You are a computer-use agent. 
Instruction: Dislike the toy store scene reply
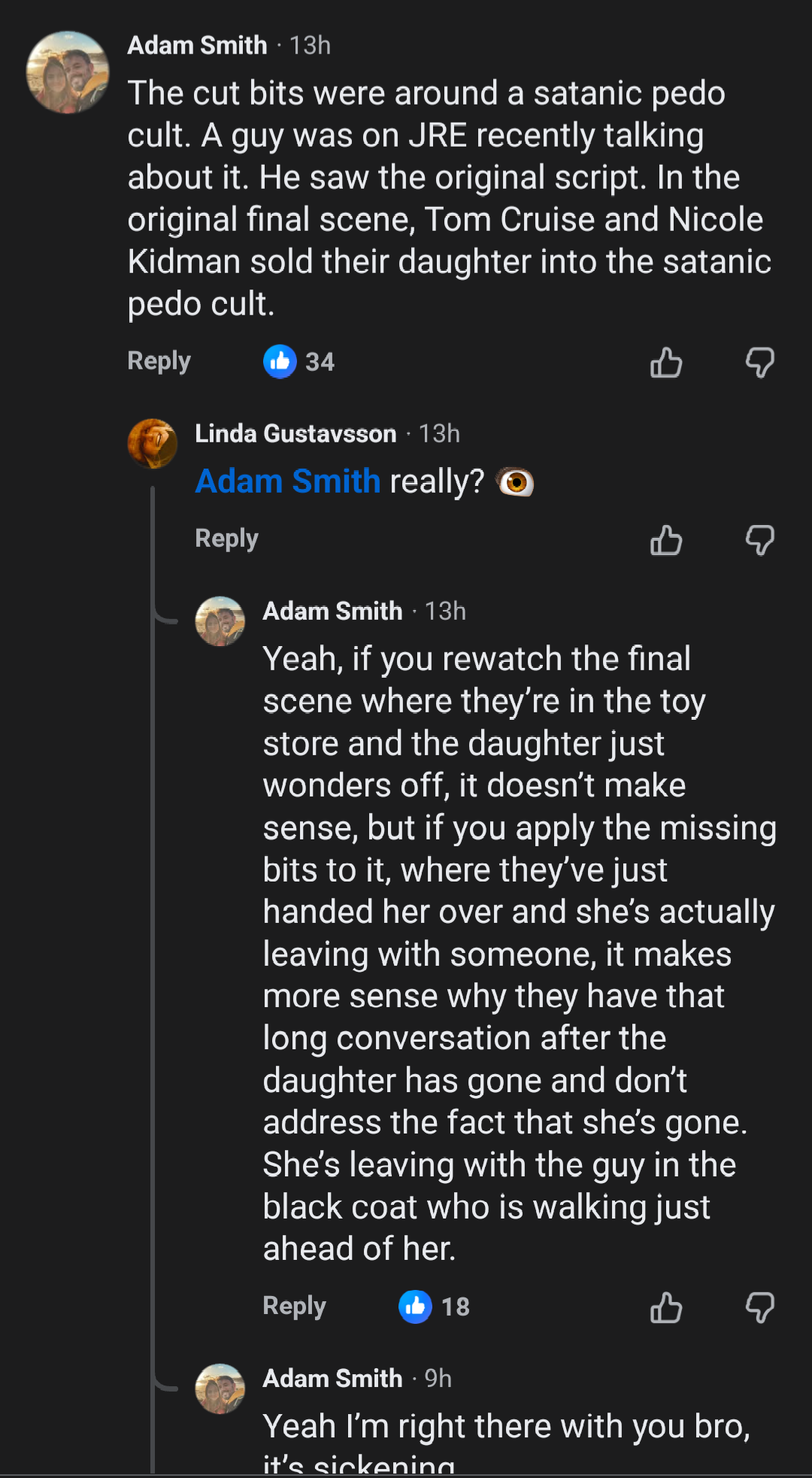click(x=759, y=1307)
